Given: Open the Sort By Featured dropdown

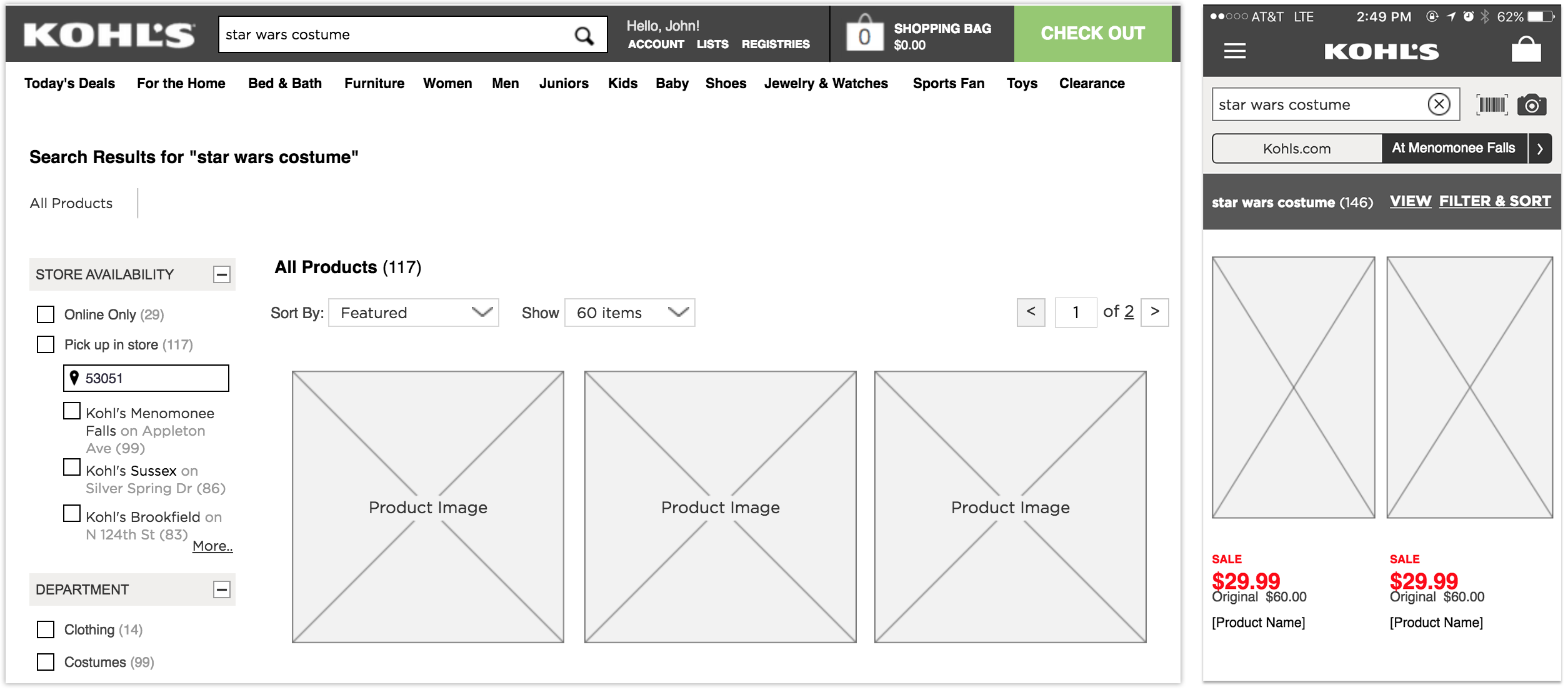Looking at the screenshot, I should [x=414, y=313].
